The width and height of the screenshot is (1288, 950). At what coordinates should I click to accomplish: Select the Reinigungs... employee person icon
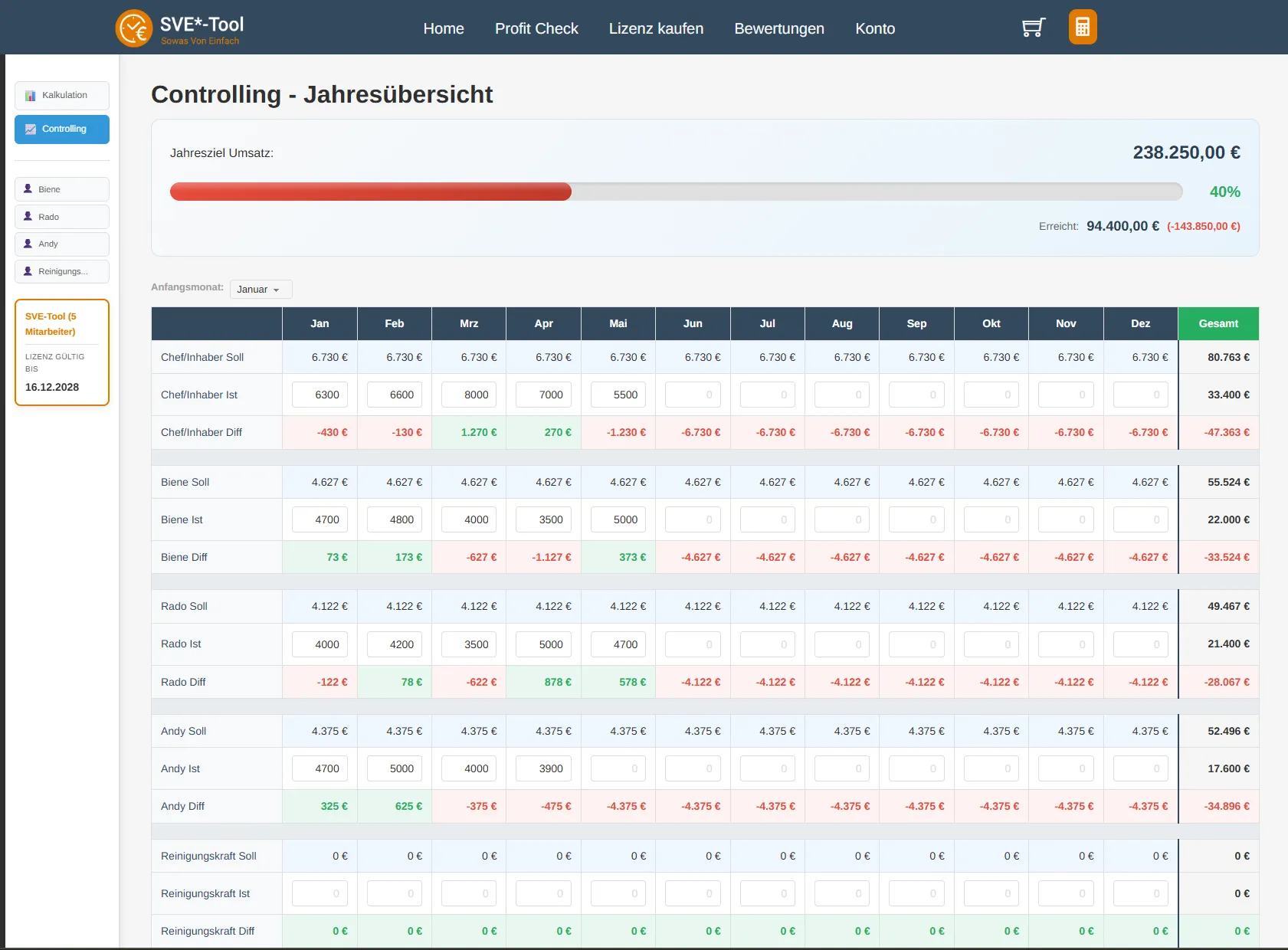(x=28, y=271)
